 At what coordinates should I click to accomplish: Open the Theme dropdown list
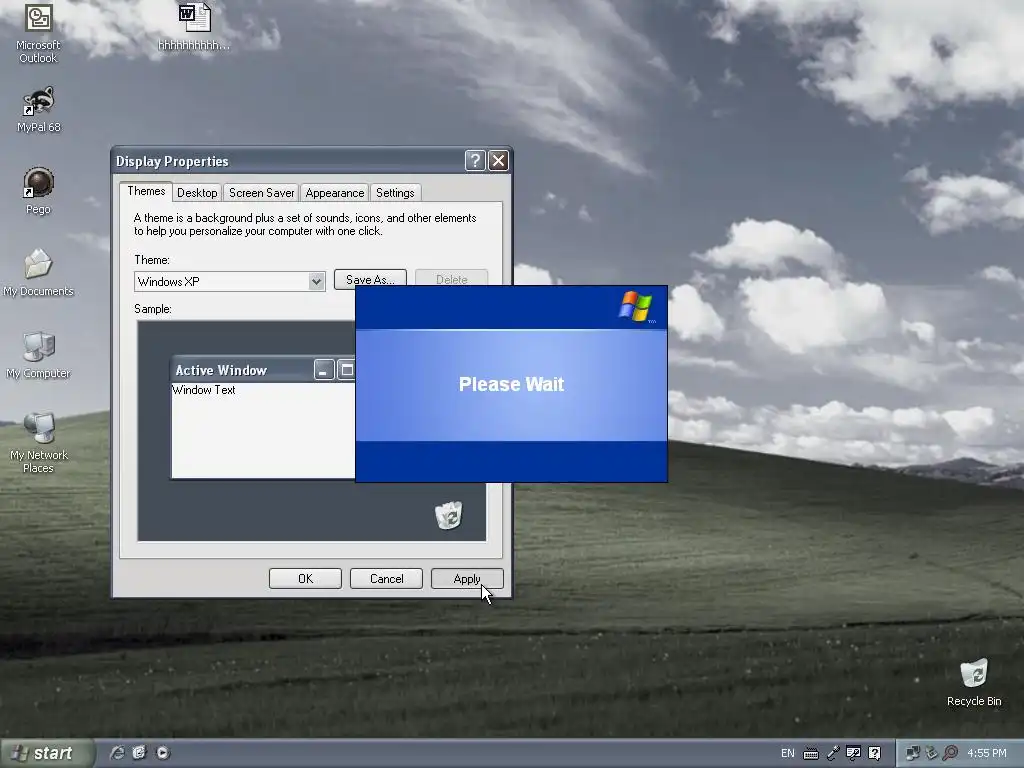coord(316,281)
